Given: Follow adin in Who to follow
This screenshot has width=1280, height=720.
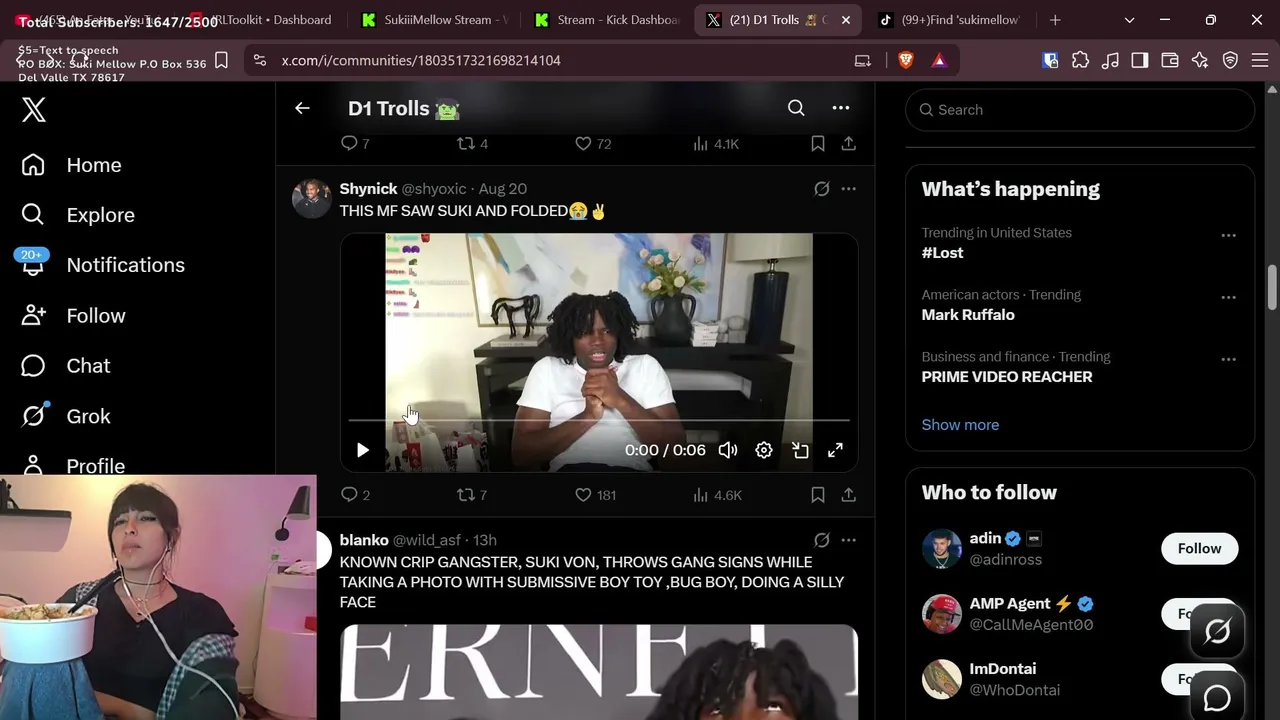Looking at the screenshot, I should 1199,549.
